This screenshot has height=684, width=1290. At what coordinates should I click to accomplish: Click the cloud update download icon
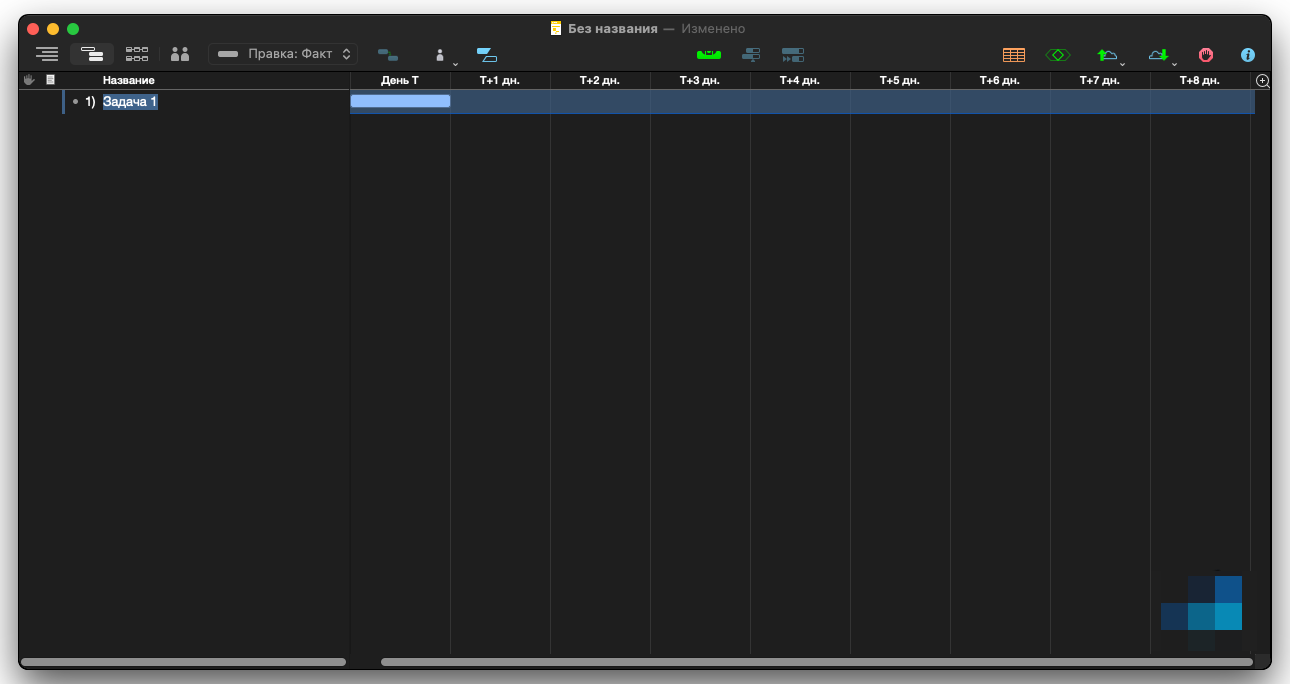tap(1160, 55)
